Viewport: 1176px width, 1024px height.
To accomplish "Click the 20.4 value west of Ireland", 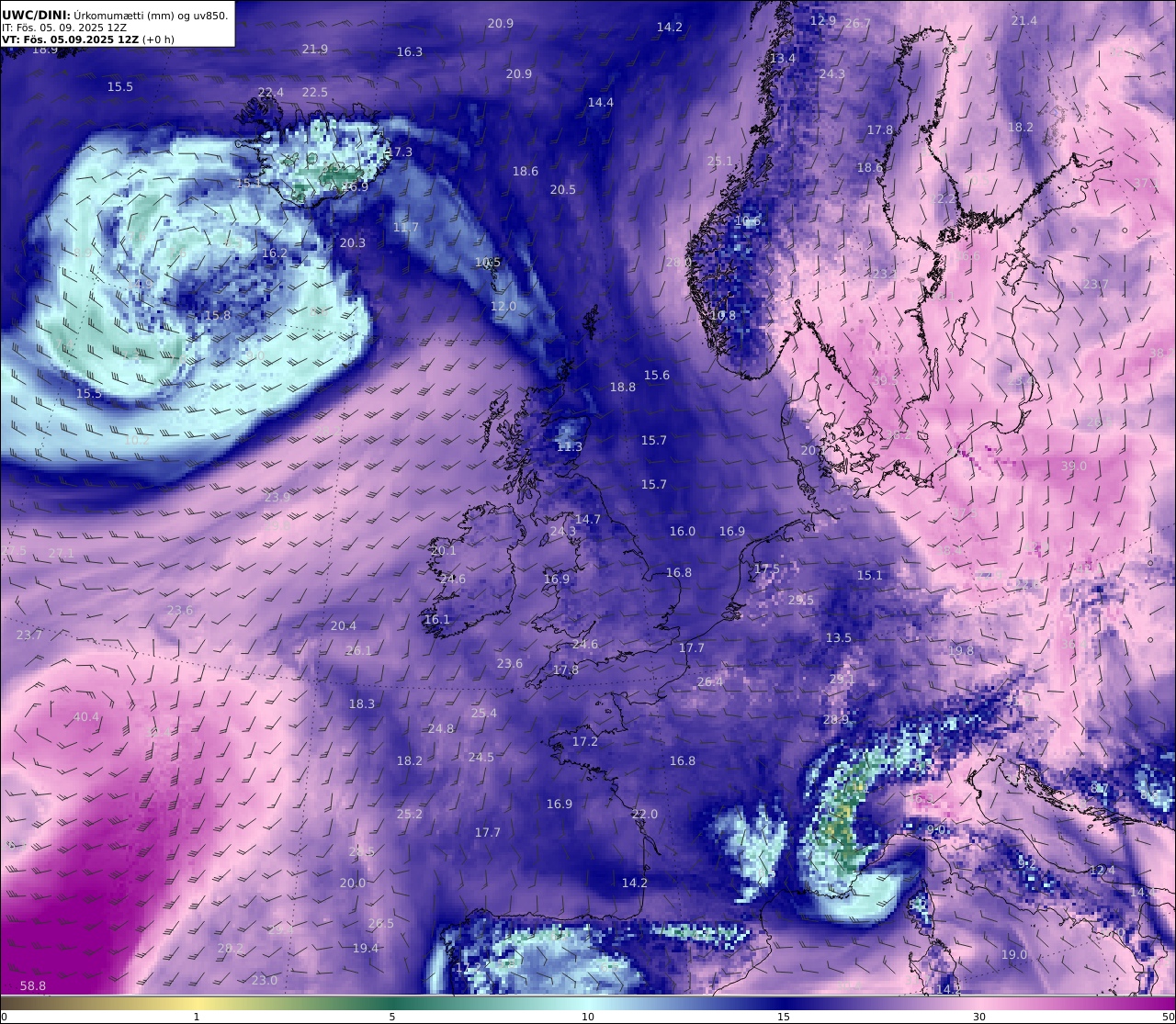I will click(x=344, y=625).
